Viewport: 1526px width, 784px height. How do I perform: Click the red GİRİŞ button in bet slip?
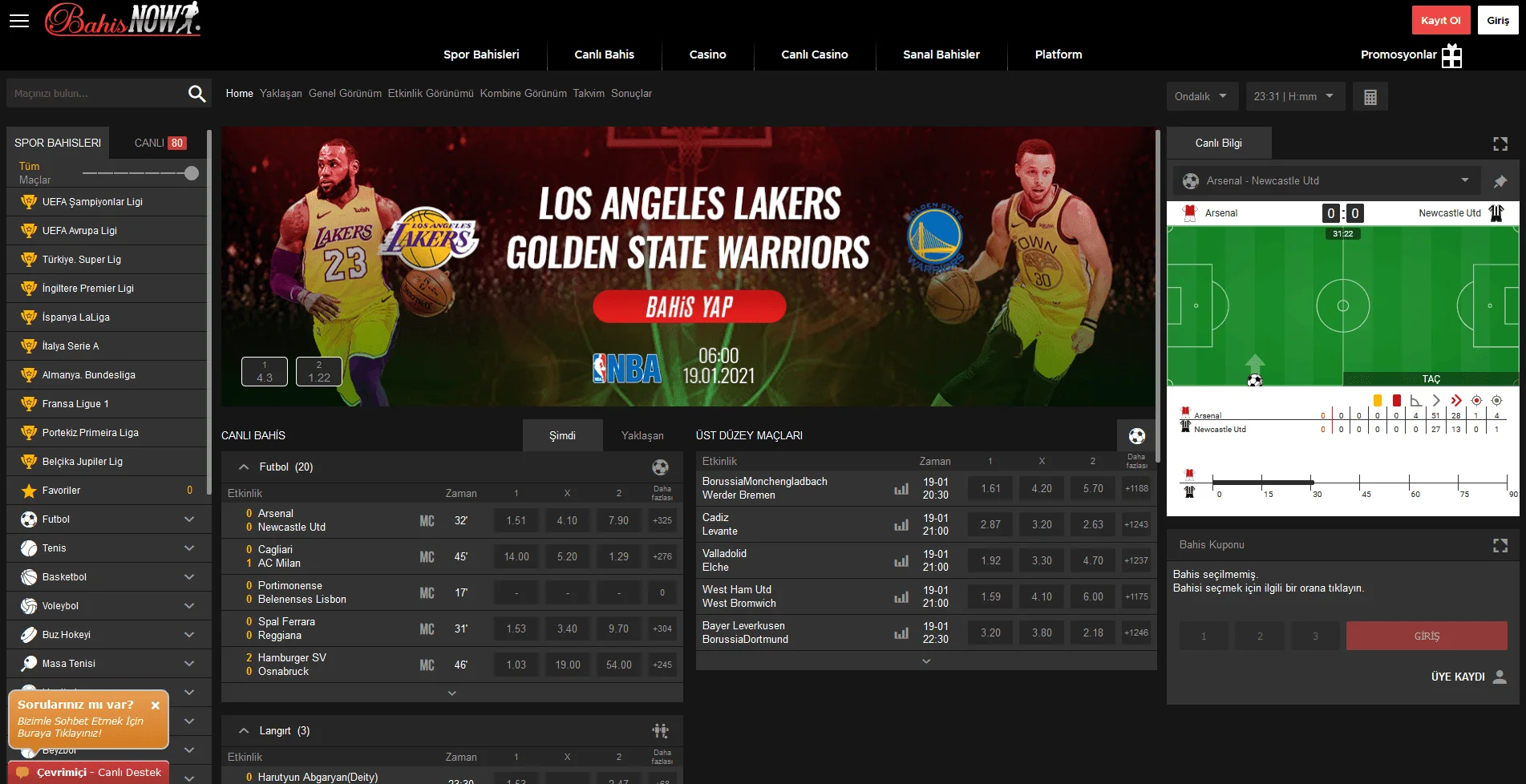[x=1427, y=636]
